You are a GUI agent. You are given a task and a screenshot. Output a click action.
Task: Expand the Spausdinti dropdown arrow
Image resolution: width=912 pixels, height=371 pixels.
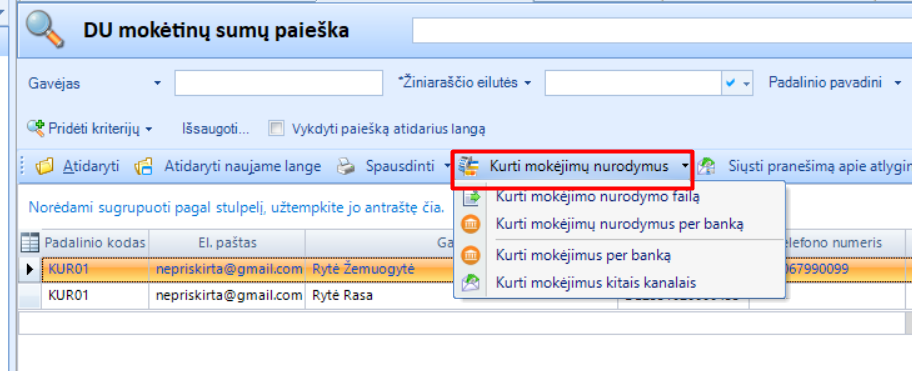(x=447, y=167)
